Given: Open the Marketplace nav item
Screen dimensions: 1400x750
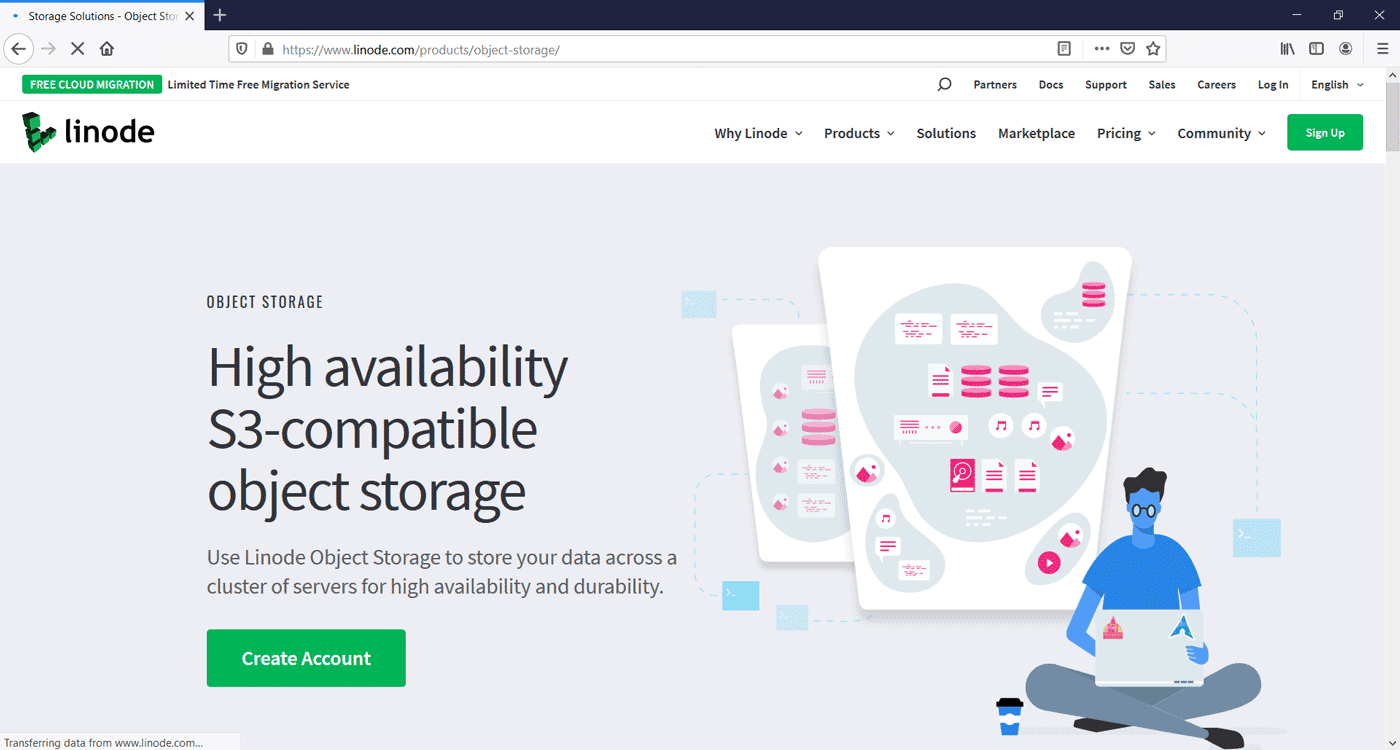Looking at the screenshot, I should [x=1036, y=133].
